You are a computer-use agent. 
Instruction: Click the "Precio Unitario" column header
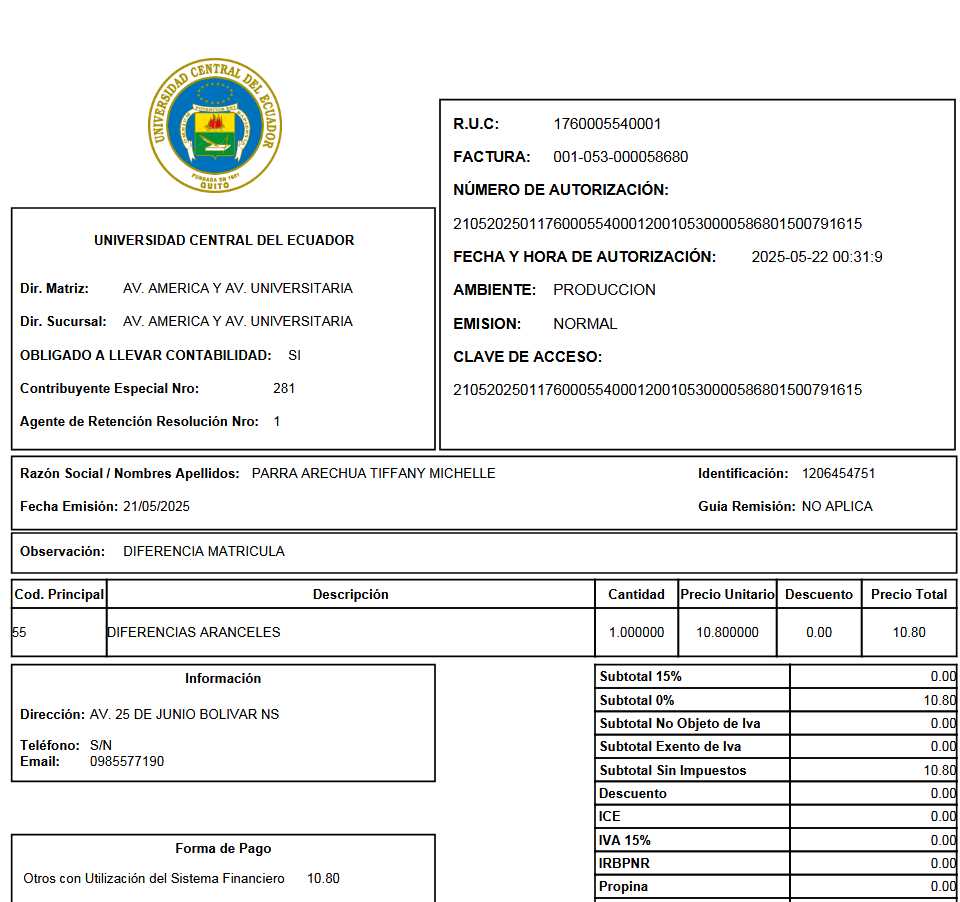tap(727, 594)
